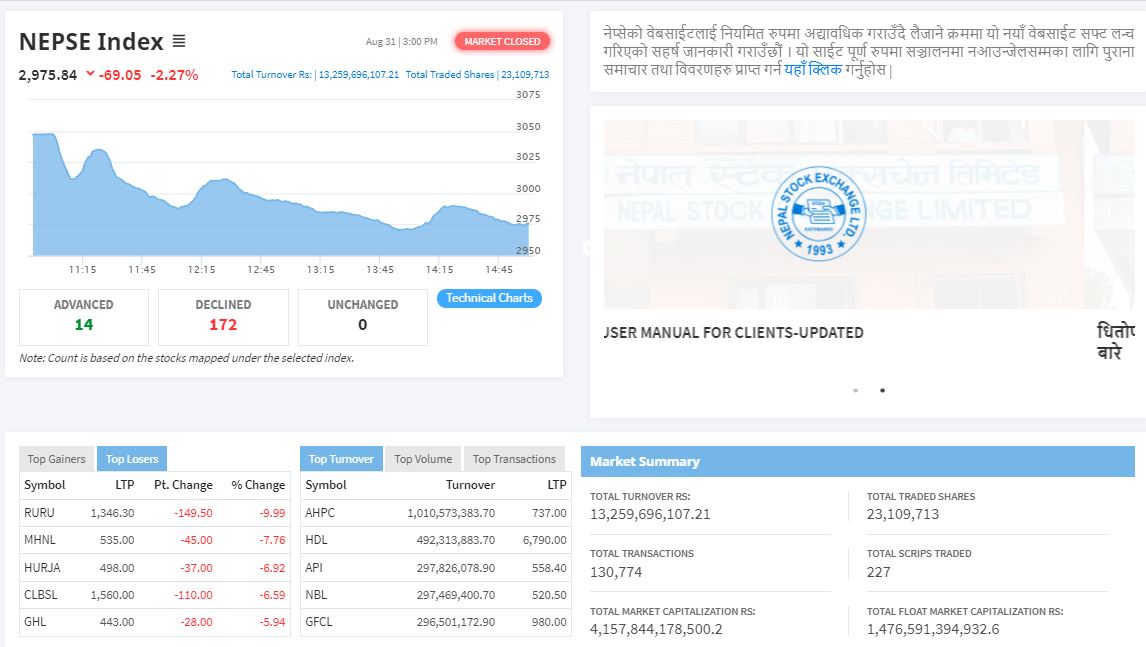Viewport: 1146px width, 647px height.
Task: Click the Turnover column header
Action: pyautogui.click(x=471, y=485)
